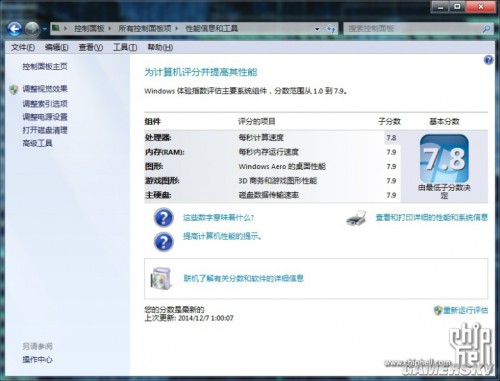
Task: Click the 内存(RAM) row label
Action: (x=164, y=152)
